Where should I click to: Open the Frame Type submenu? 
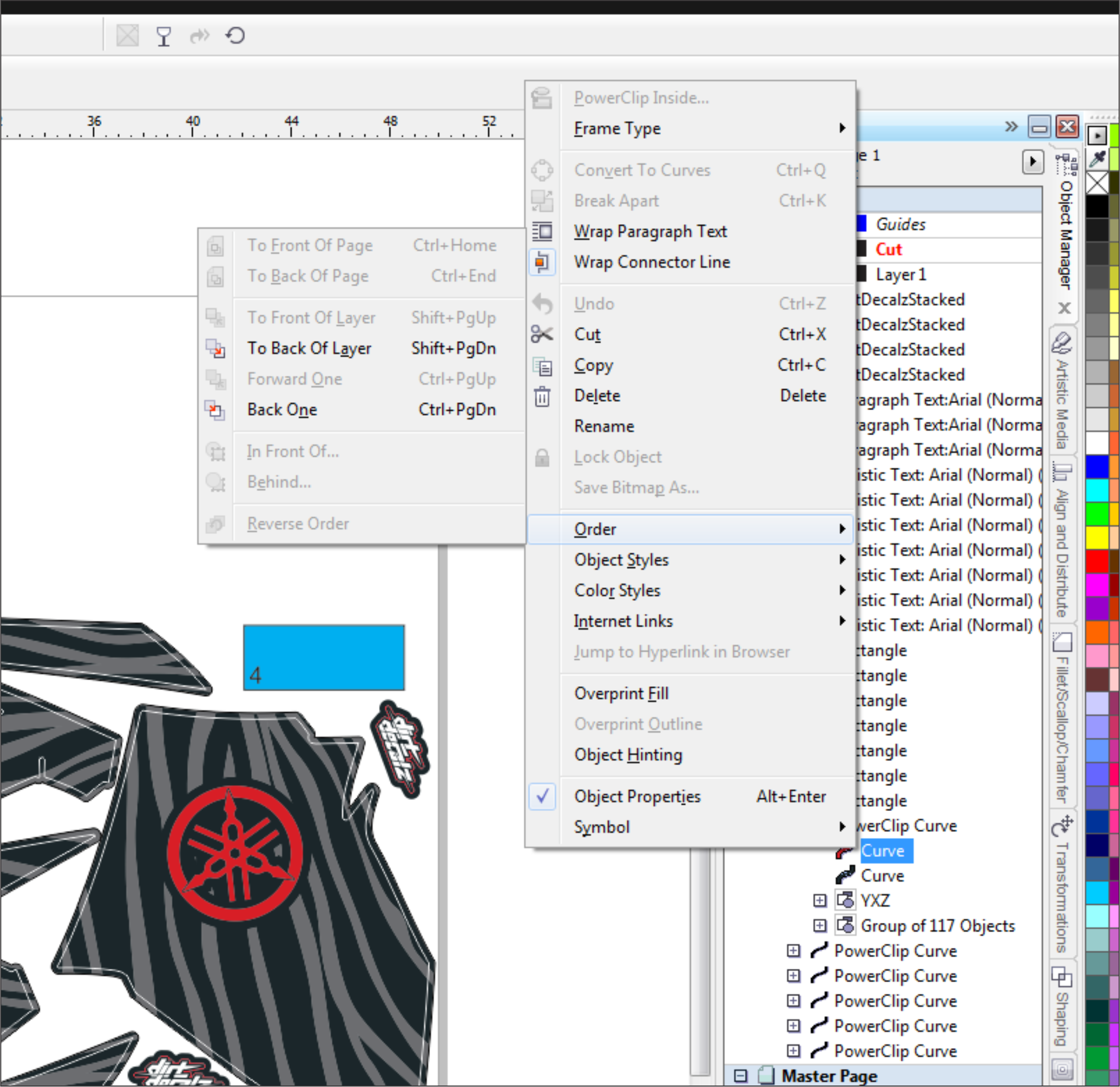706,129
